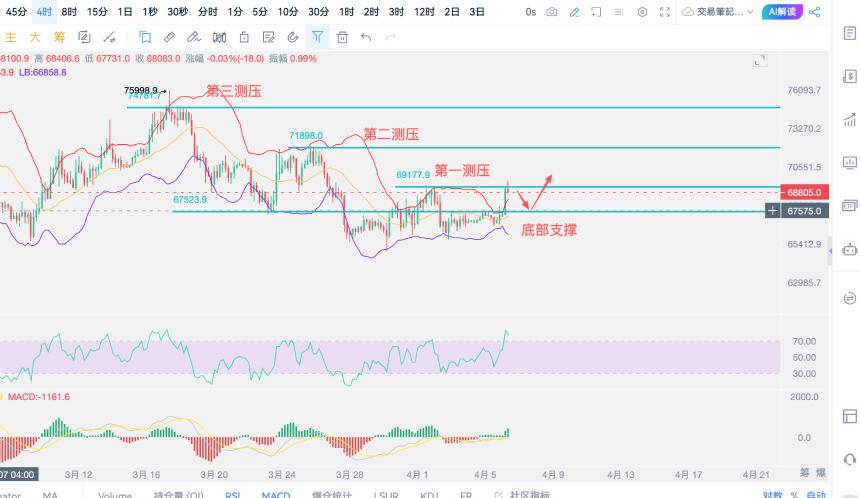
Task: Undo the last drawing action
Action: coord(366,37)
